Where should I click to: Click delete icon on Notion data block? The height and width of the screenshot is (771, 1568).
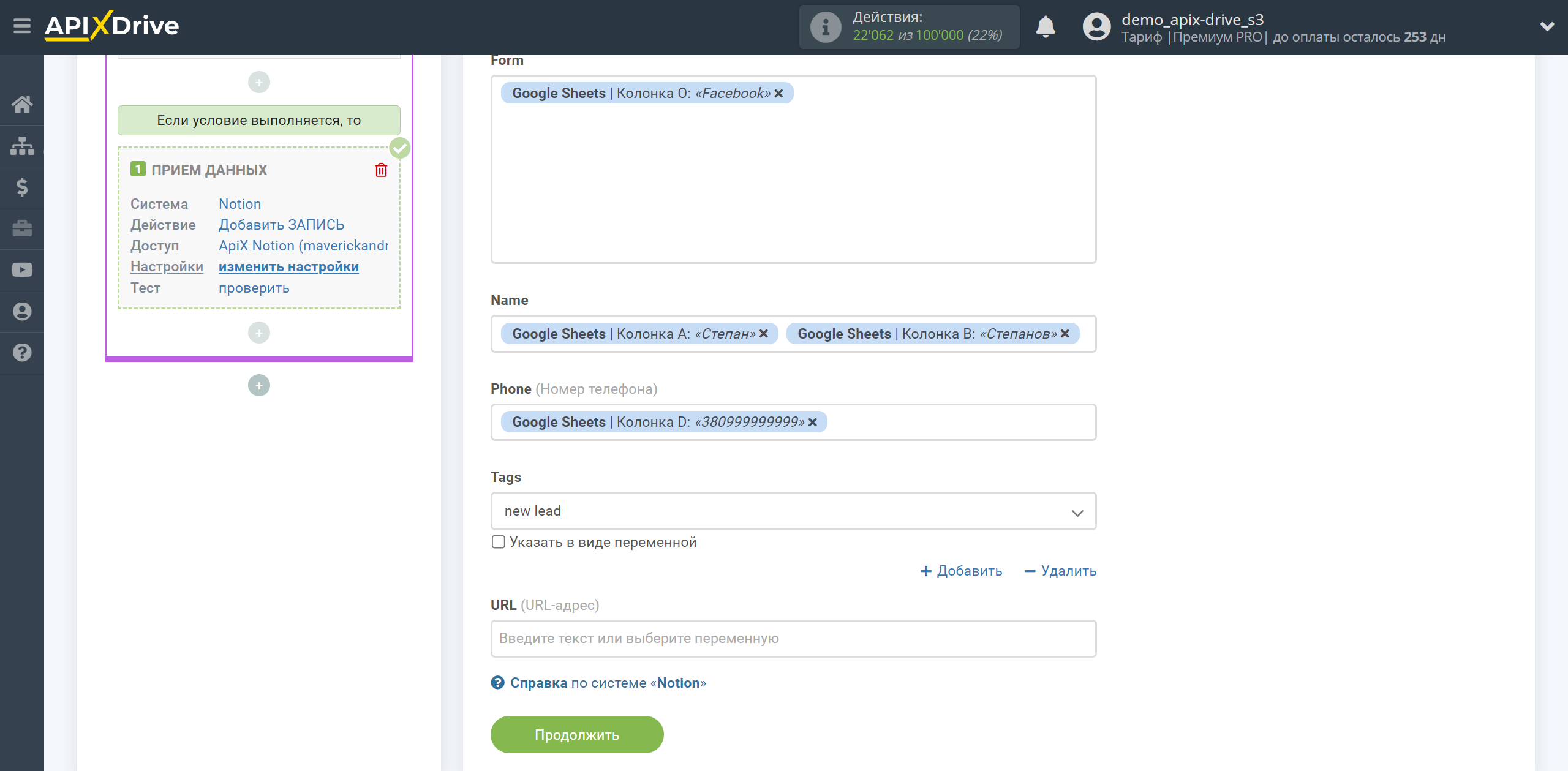381,169
